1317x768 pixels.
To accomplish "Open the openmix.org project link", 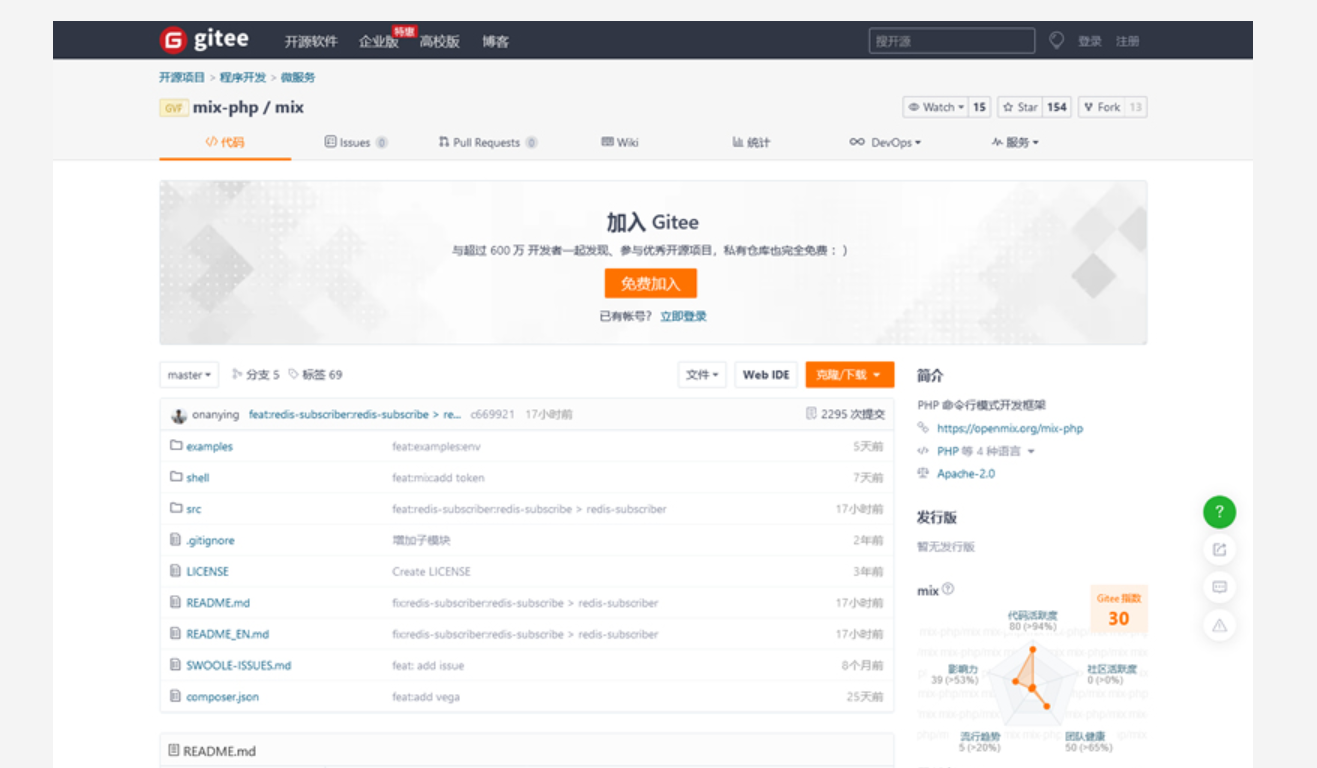I will 1009,428.
